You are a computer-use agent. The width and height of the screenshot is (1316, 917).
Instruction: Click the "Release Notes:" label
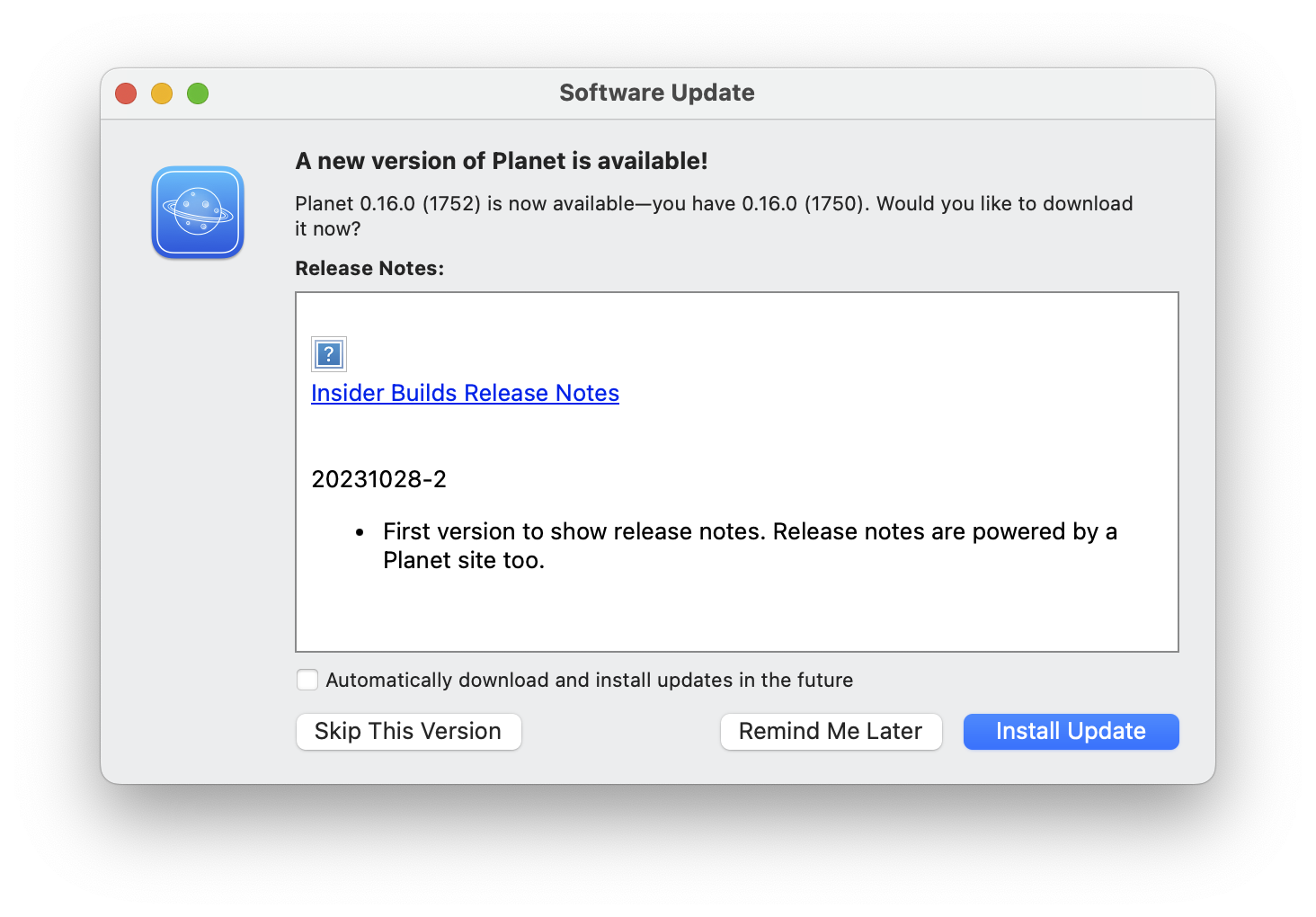click(369, 268)
